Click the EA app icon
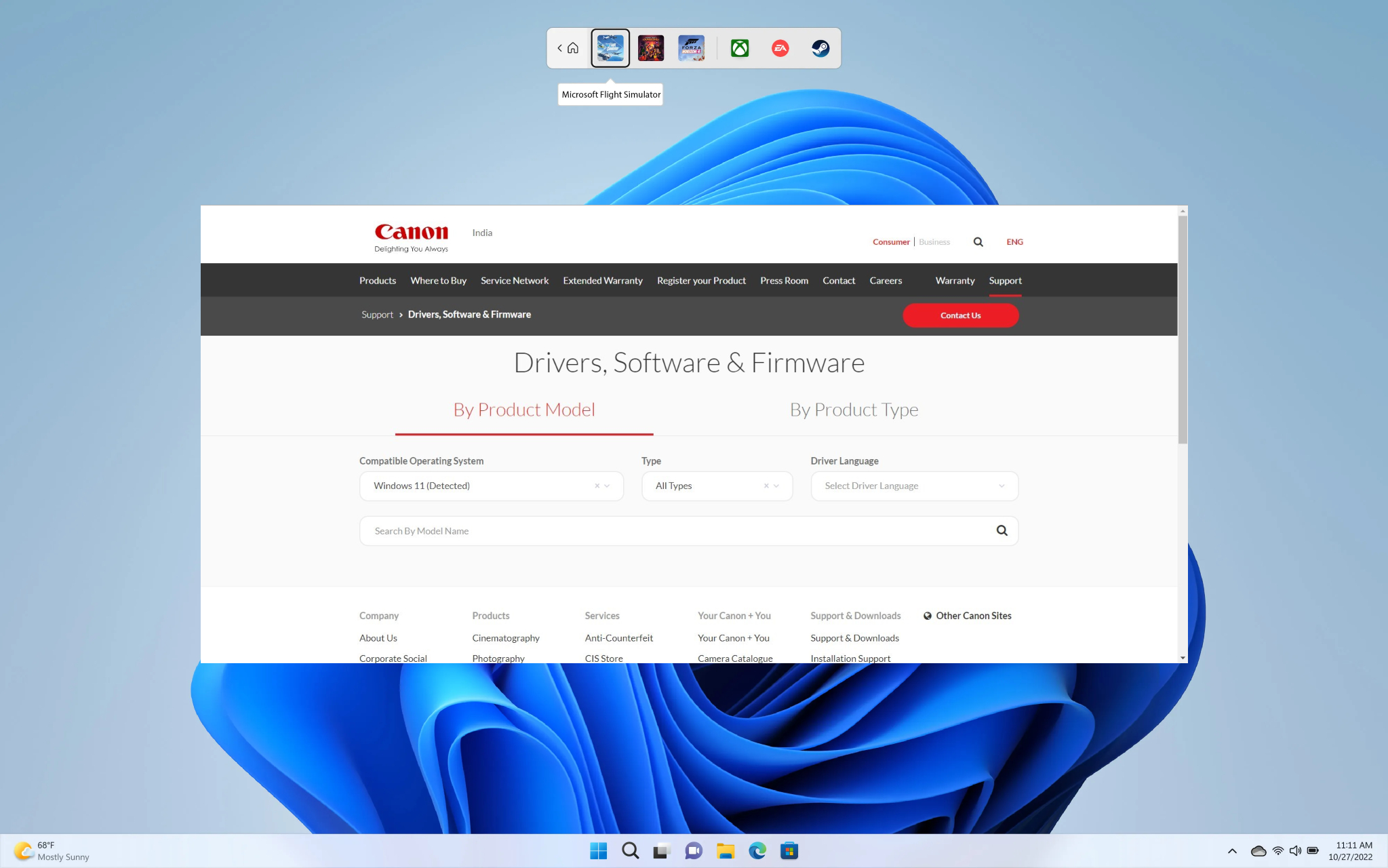This screenshot has width=1388, height=868. pyautogui.click(x=780, y=47)
